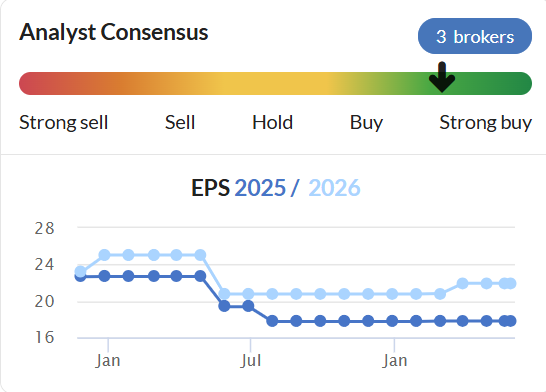Screen dimensions: 546x392
Task: Toggle the 2025 EPS series legend
Action: [x=260, y=188]
